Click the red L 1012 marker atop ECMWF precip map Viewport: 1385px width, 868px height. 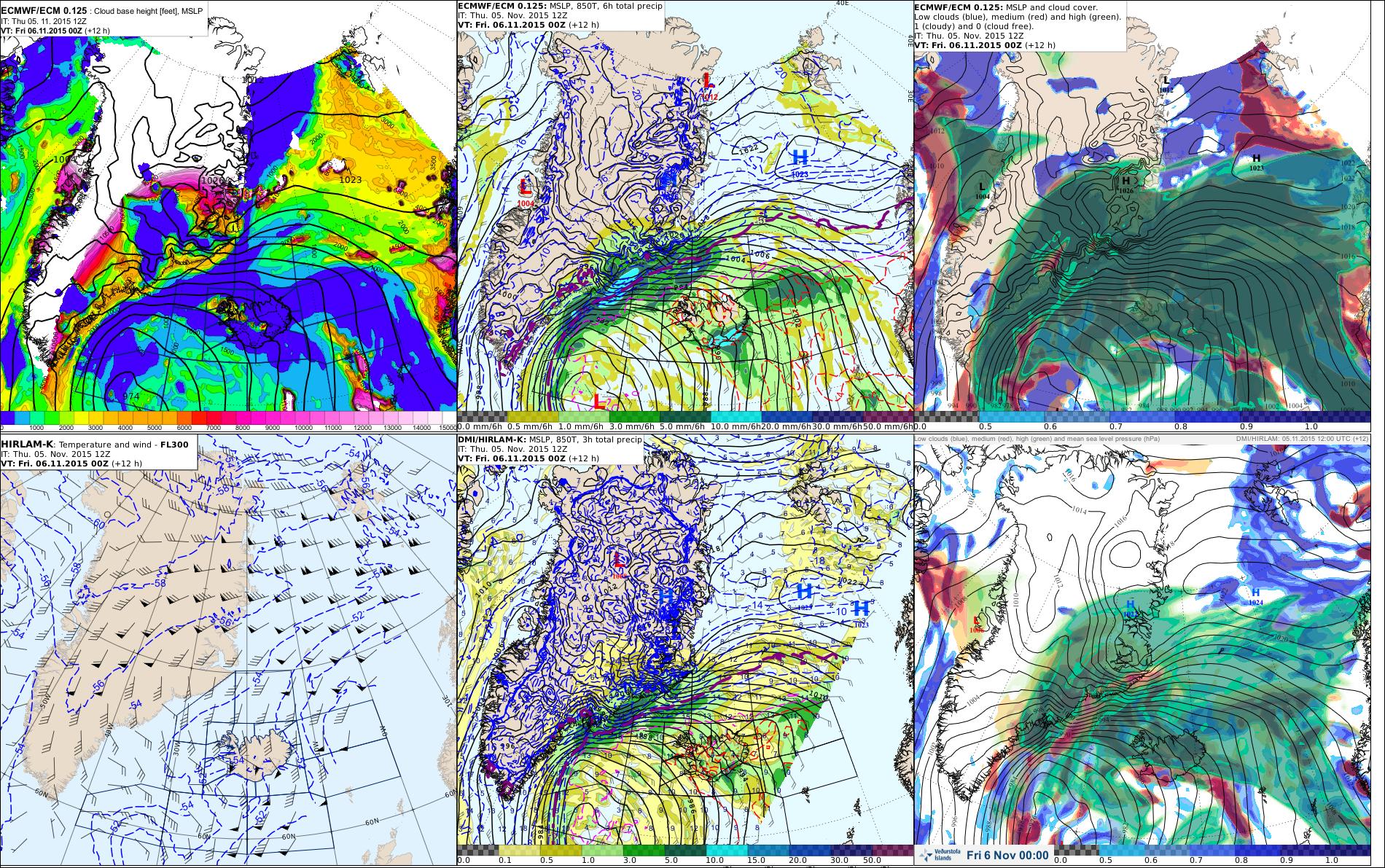click(709, 85)
